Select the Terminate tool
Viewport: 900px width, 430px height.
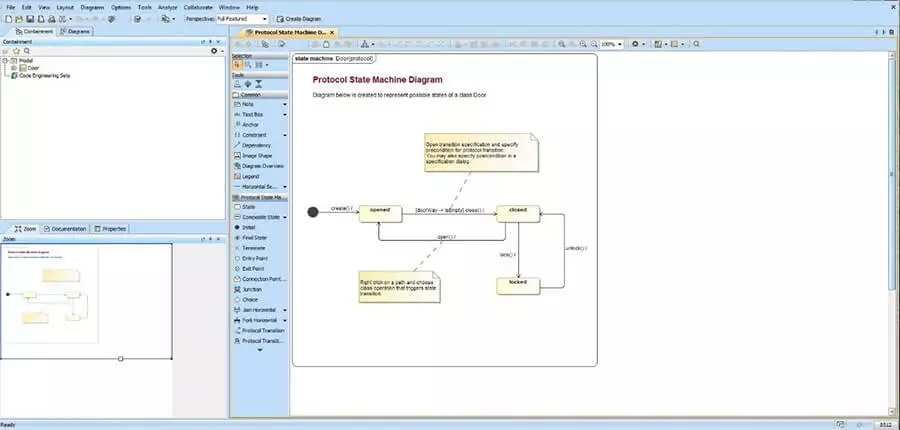click(250, 248)
